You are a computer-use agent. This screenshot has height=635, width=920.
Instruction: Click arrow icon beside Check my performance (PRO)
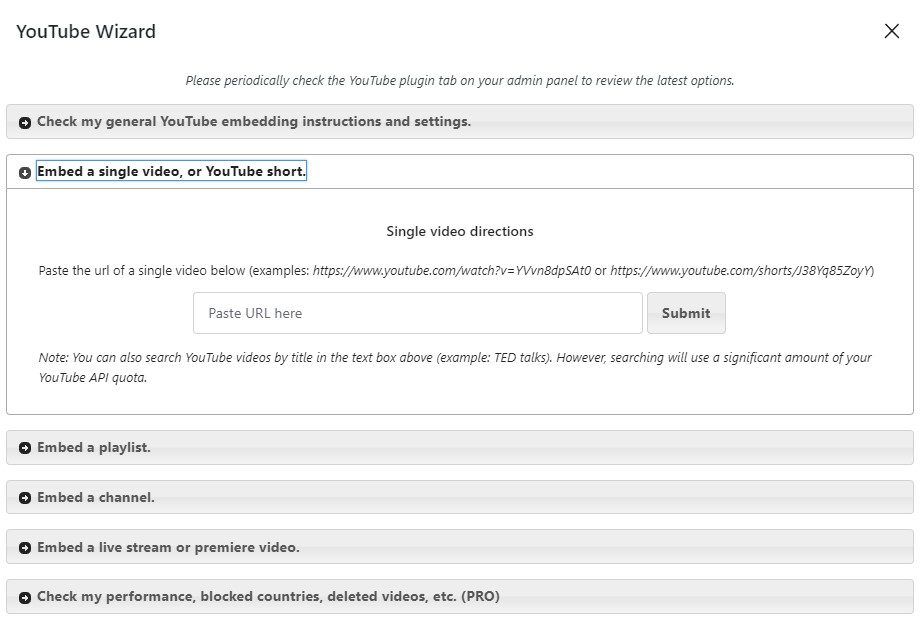[x=25, y=597]
